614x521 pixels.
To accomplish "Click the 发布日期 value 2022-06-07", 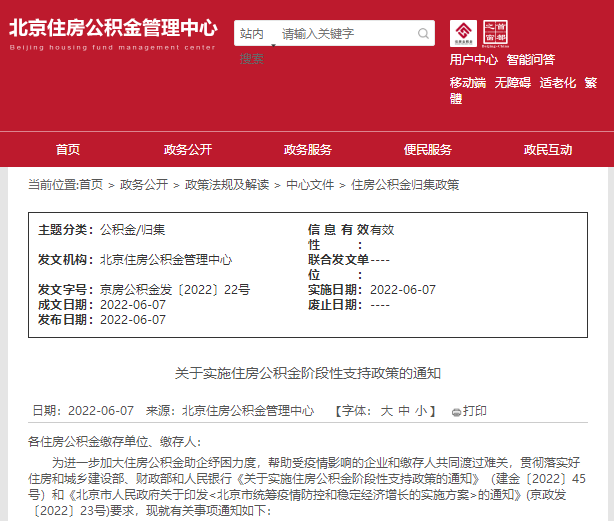I will point(133,320).
